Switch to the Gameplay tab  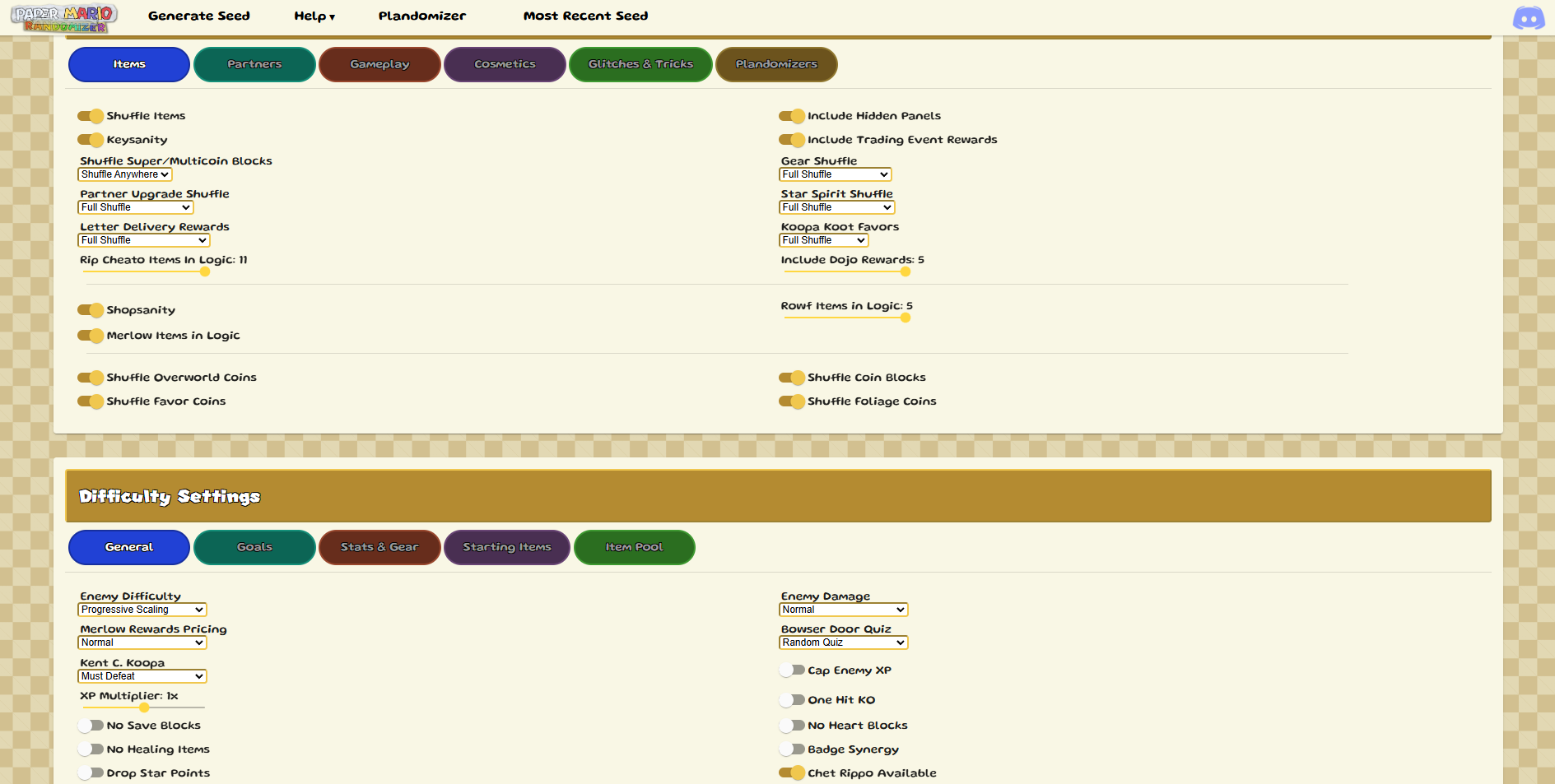[x=379, y=64]
